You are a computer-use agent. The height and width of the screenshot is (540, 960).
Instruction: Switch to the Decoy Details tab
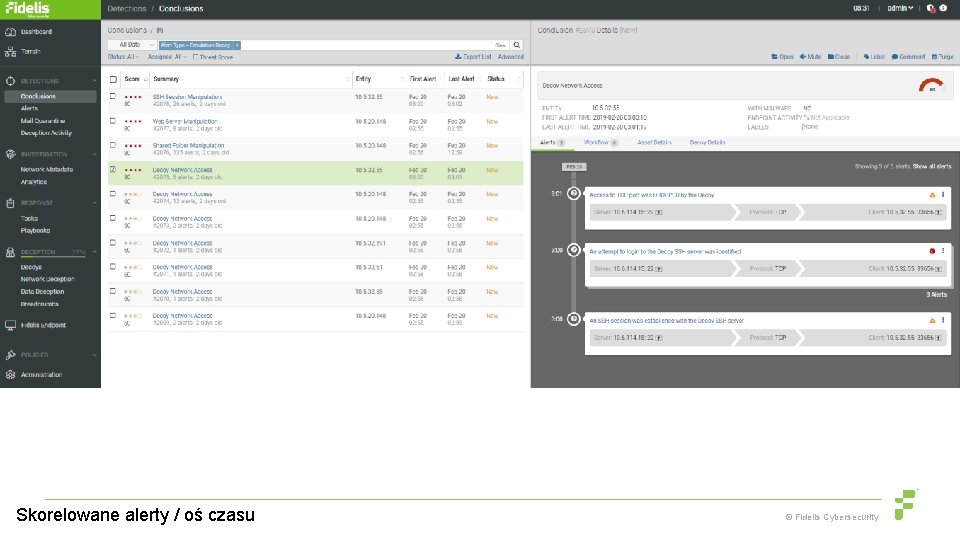coord(707,143)
